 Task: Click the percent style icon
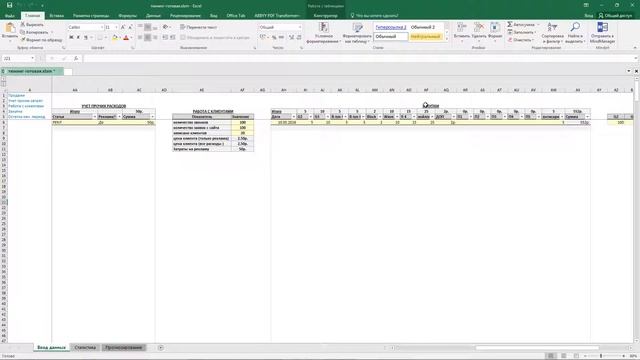pyautogui.click(x=274, y=38)
